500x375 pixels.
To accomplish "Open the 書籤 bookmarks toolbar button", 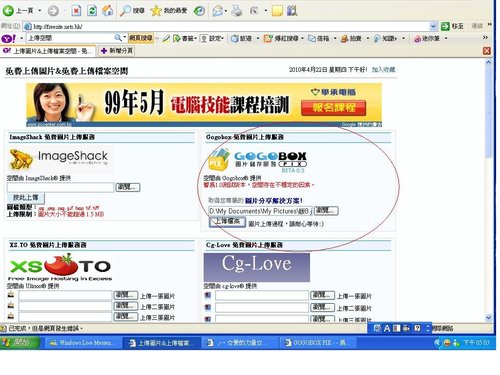I will pos(185,38).
